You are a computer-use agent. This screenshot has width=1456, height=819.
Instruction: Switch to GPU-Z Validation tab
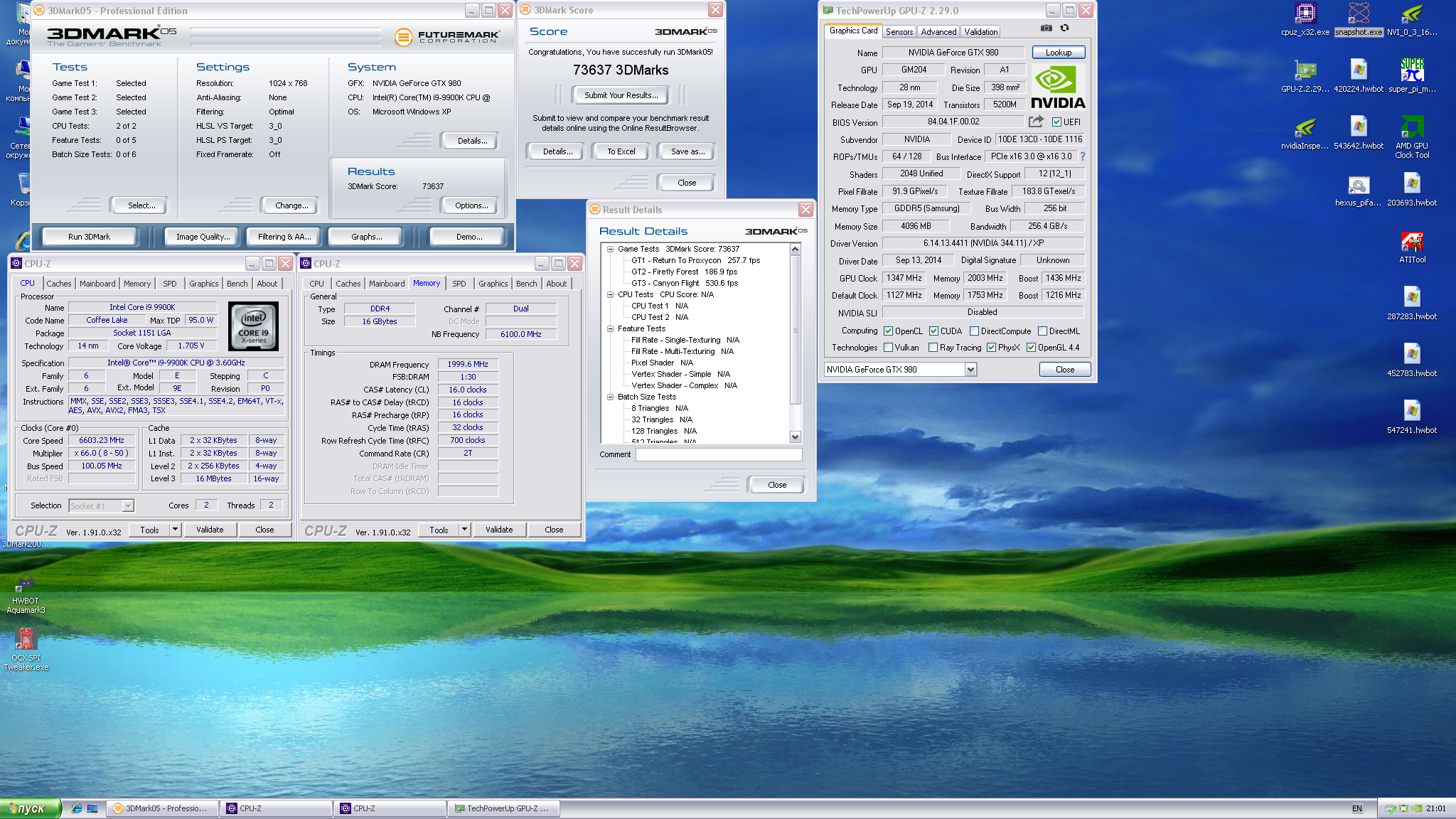(981, 32)
